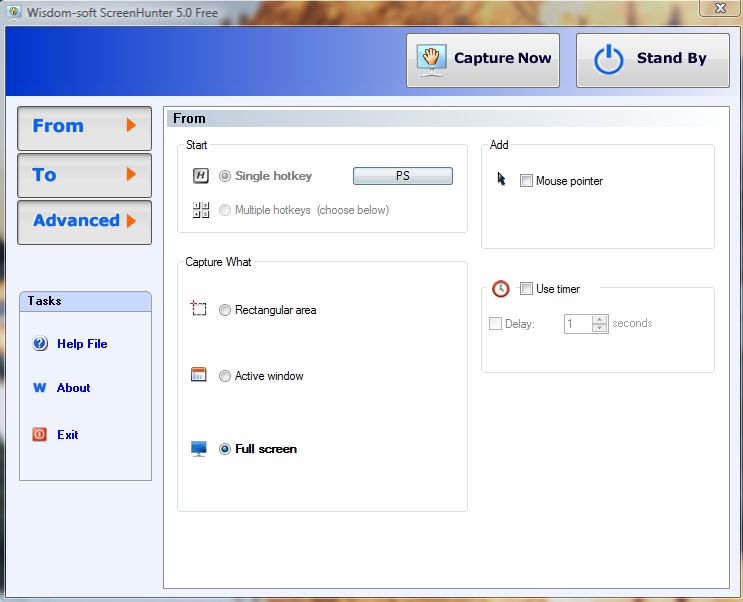Switch to the From tab

coord(84,128)
